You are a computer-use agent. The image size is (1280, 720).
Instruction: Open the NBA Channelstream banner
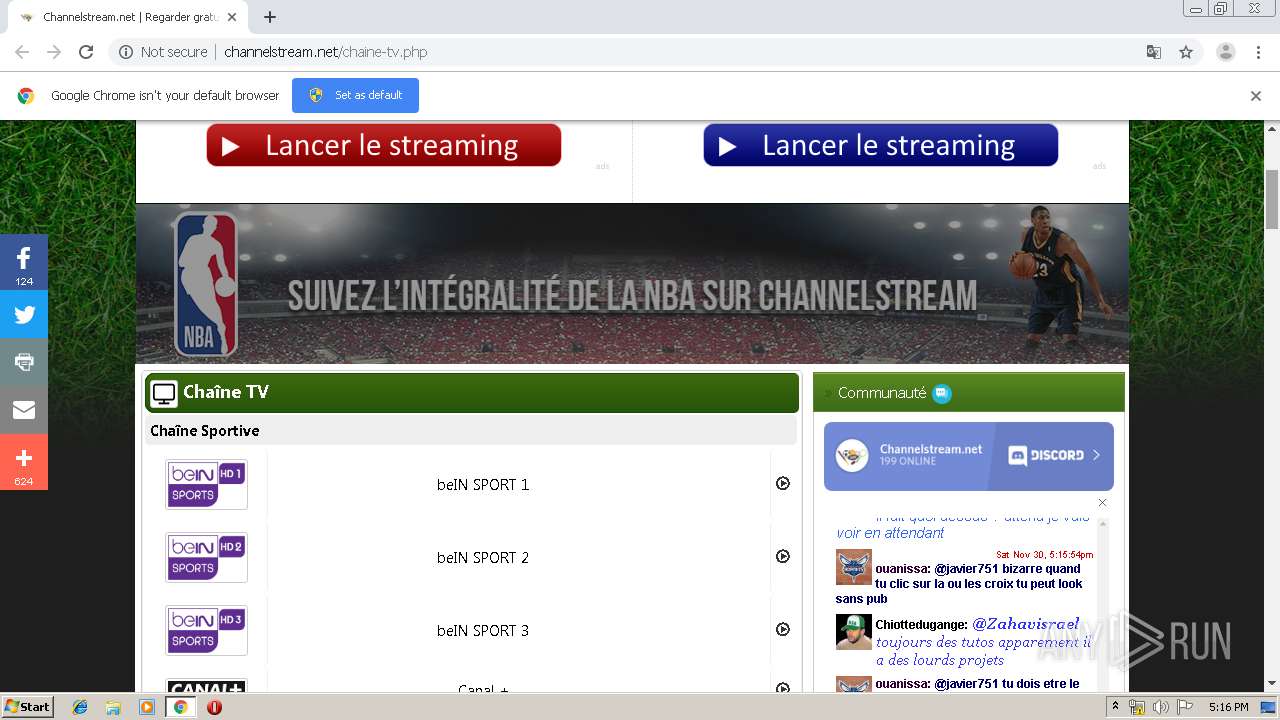pyautogui.click(x=632, y=284)
